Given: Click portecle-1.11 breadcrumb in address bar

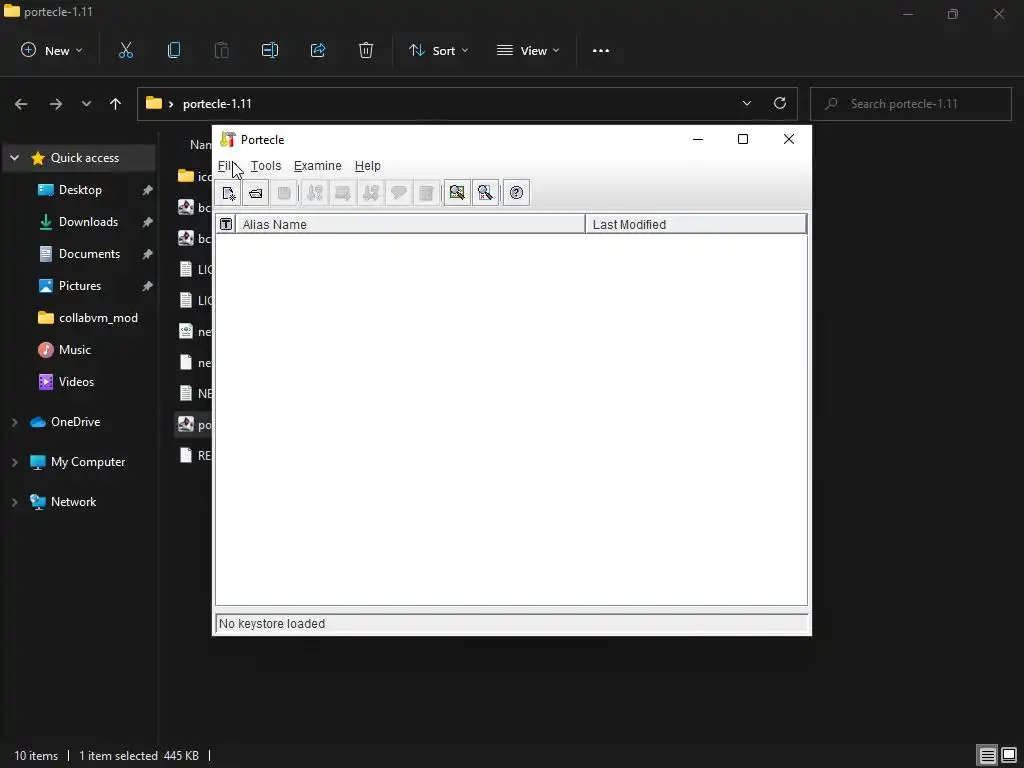Looking at the screenshot, I should [217, 104].
